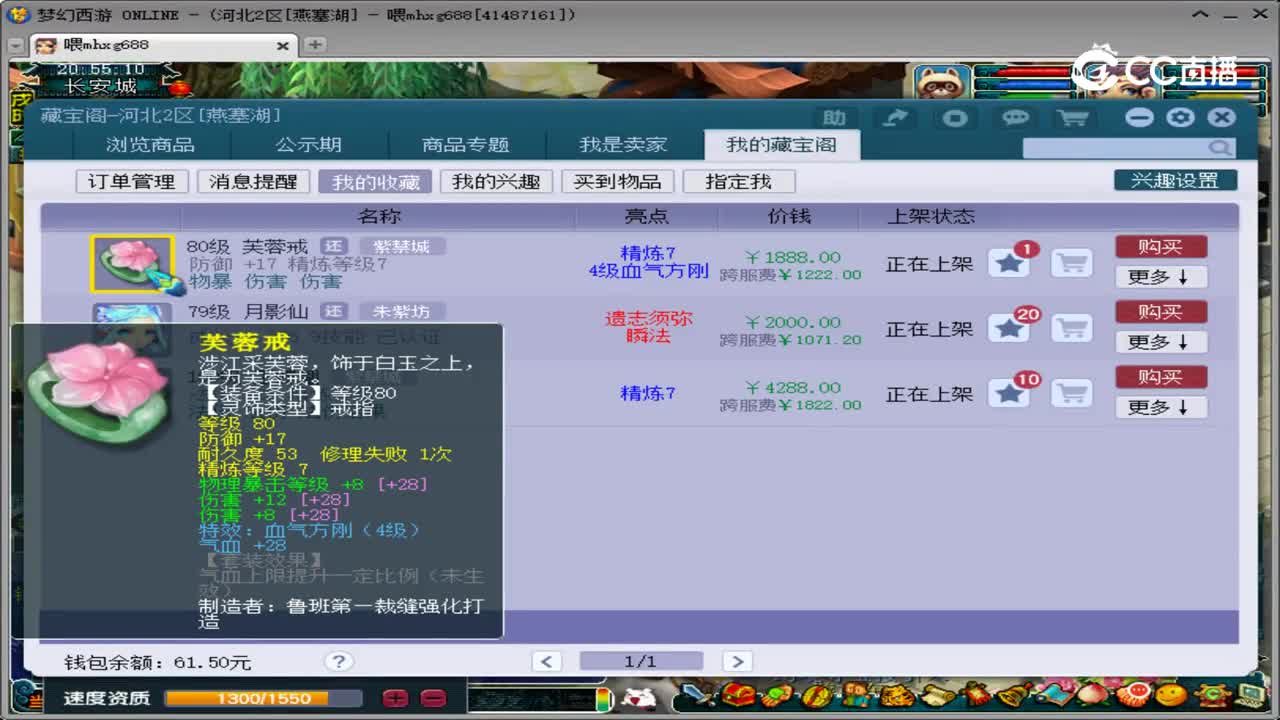Click the share arrow icon in header
Image resolution: width=1280 pixels, height=720 pixels.
(x=895, y=118)
